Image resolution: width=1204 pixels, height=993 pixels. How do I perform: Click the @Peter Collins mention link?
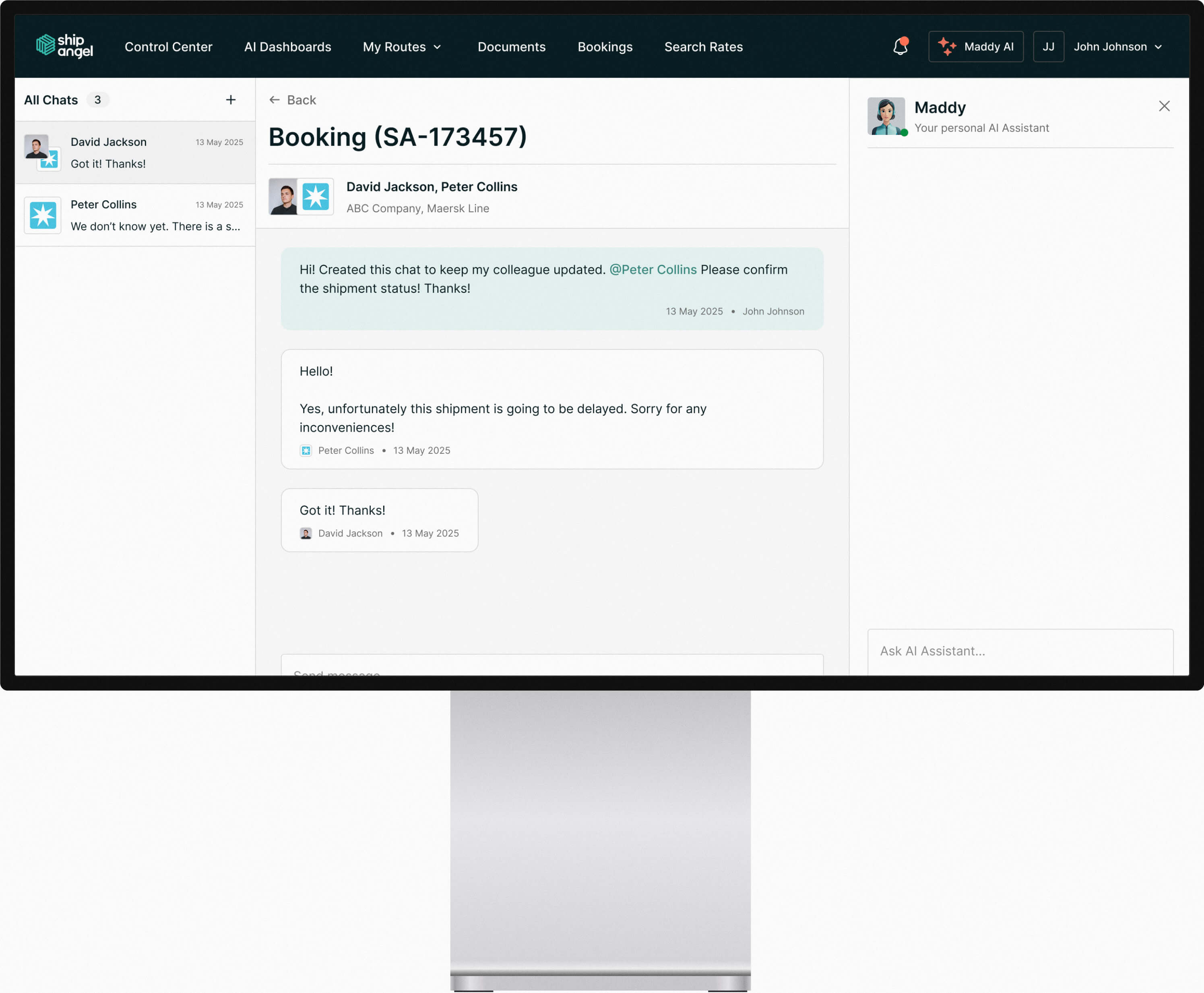tap(653, 269)
